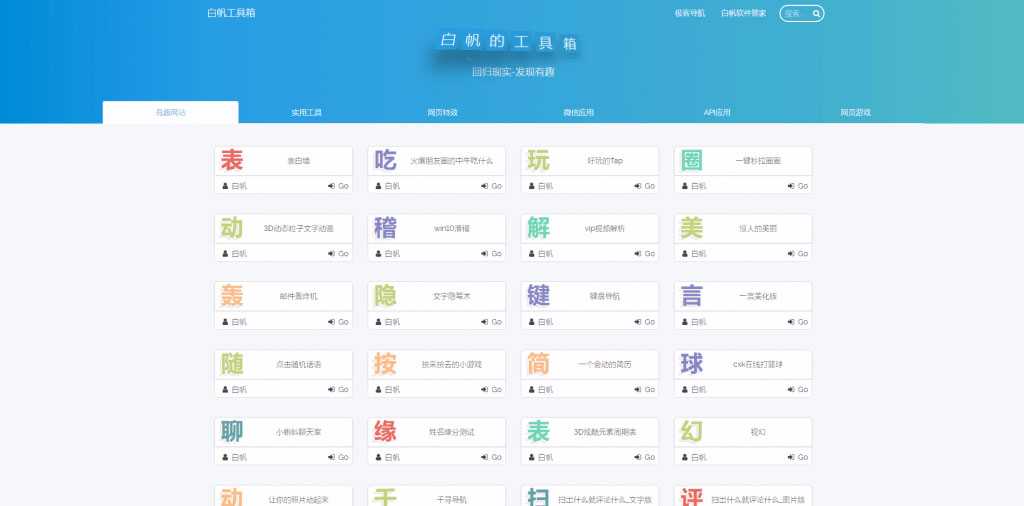
Task: Click the red 表 card icon
Action: pyautogui.click(x=232, y=160)
